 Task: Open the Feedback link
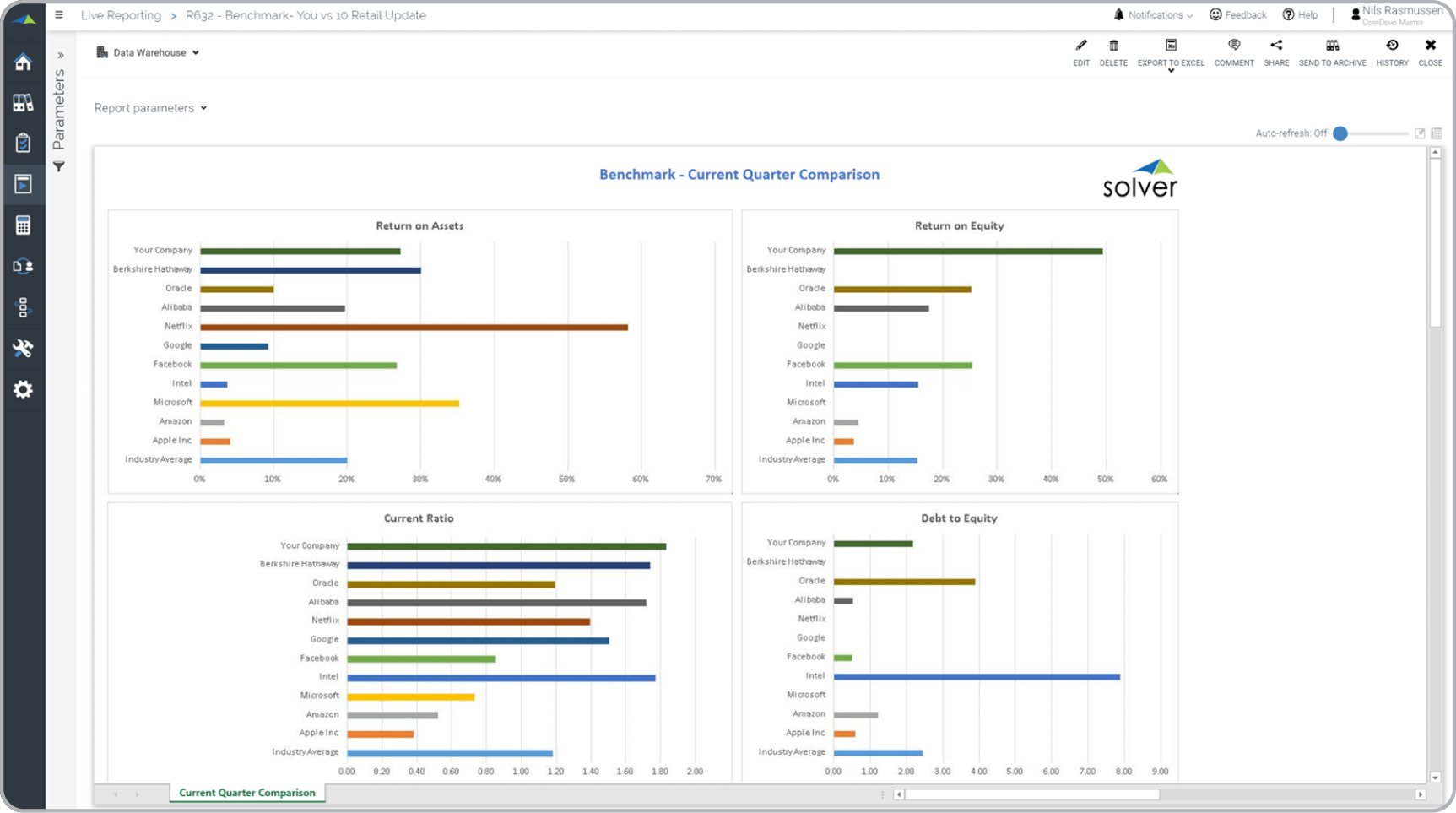point(1237,15)
